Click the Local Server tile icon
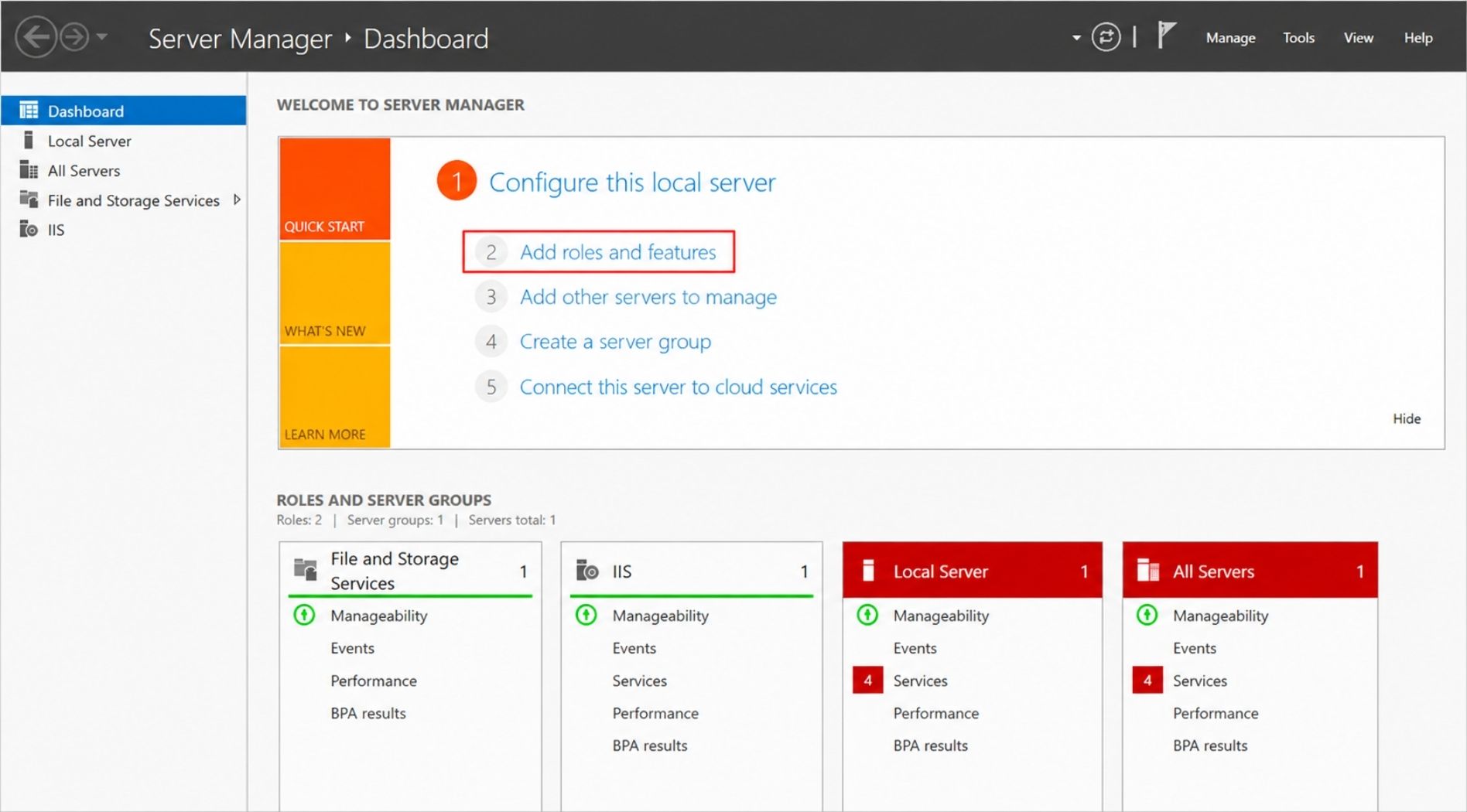 (x=868, y=570)
